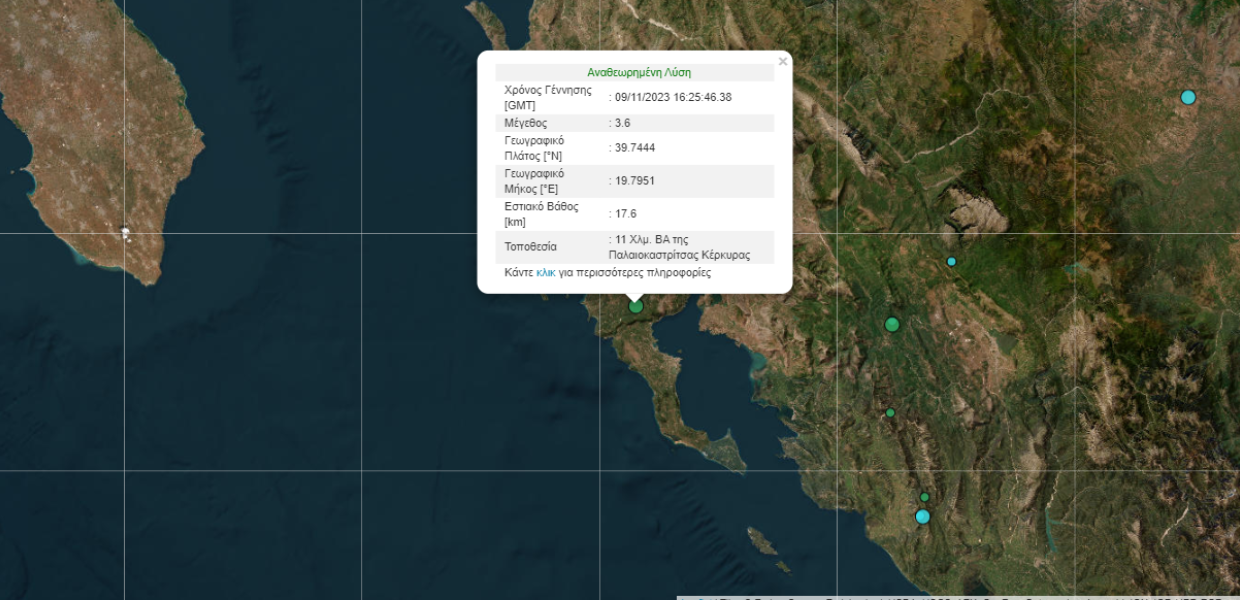Click the location text 'Παλαιοκαστρίτσας Κέρκυρας'
Viewport: 1240px width, 600px height.
[679, 255]
